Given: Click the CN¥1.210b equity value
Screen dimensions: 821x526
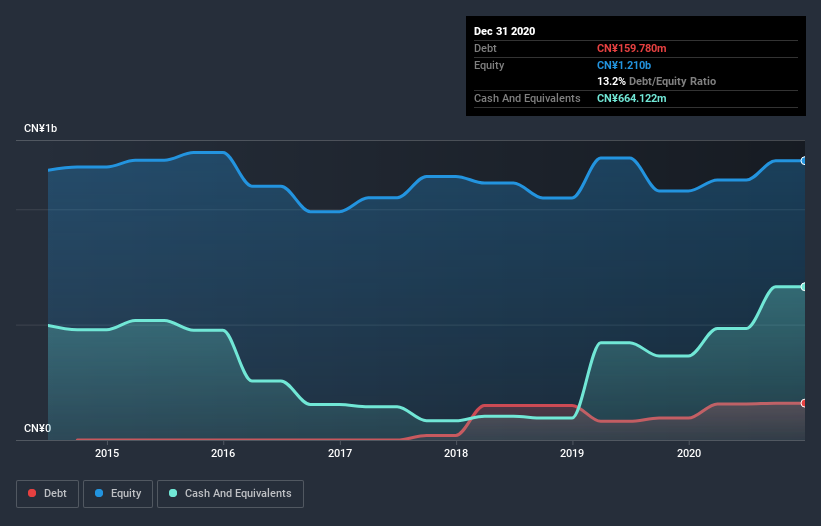Looking at the screenshot, I should coord(624,65).
